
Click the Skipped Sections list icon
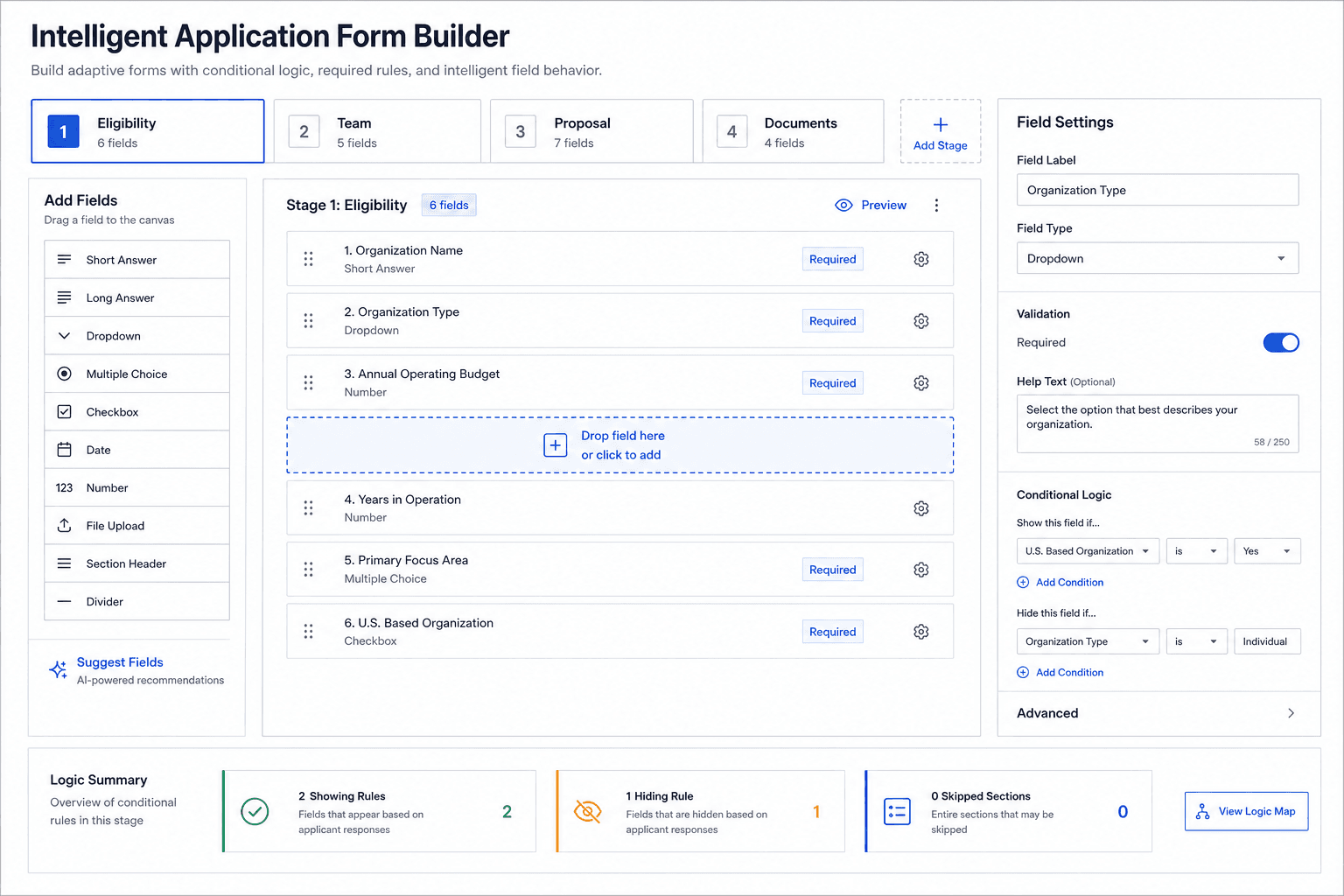pos(897,812)
